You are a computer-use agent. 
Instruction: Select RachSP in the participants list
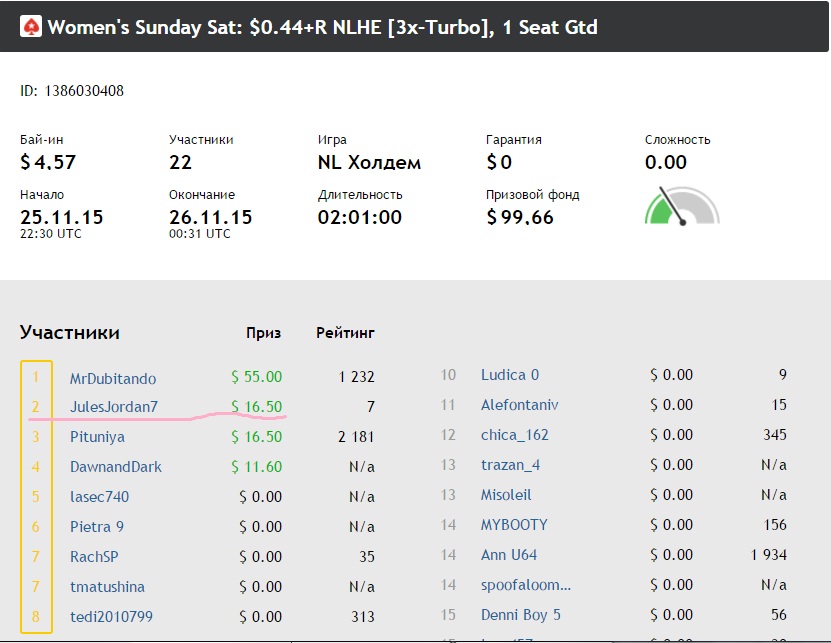[x=94, y=557]
